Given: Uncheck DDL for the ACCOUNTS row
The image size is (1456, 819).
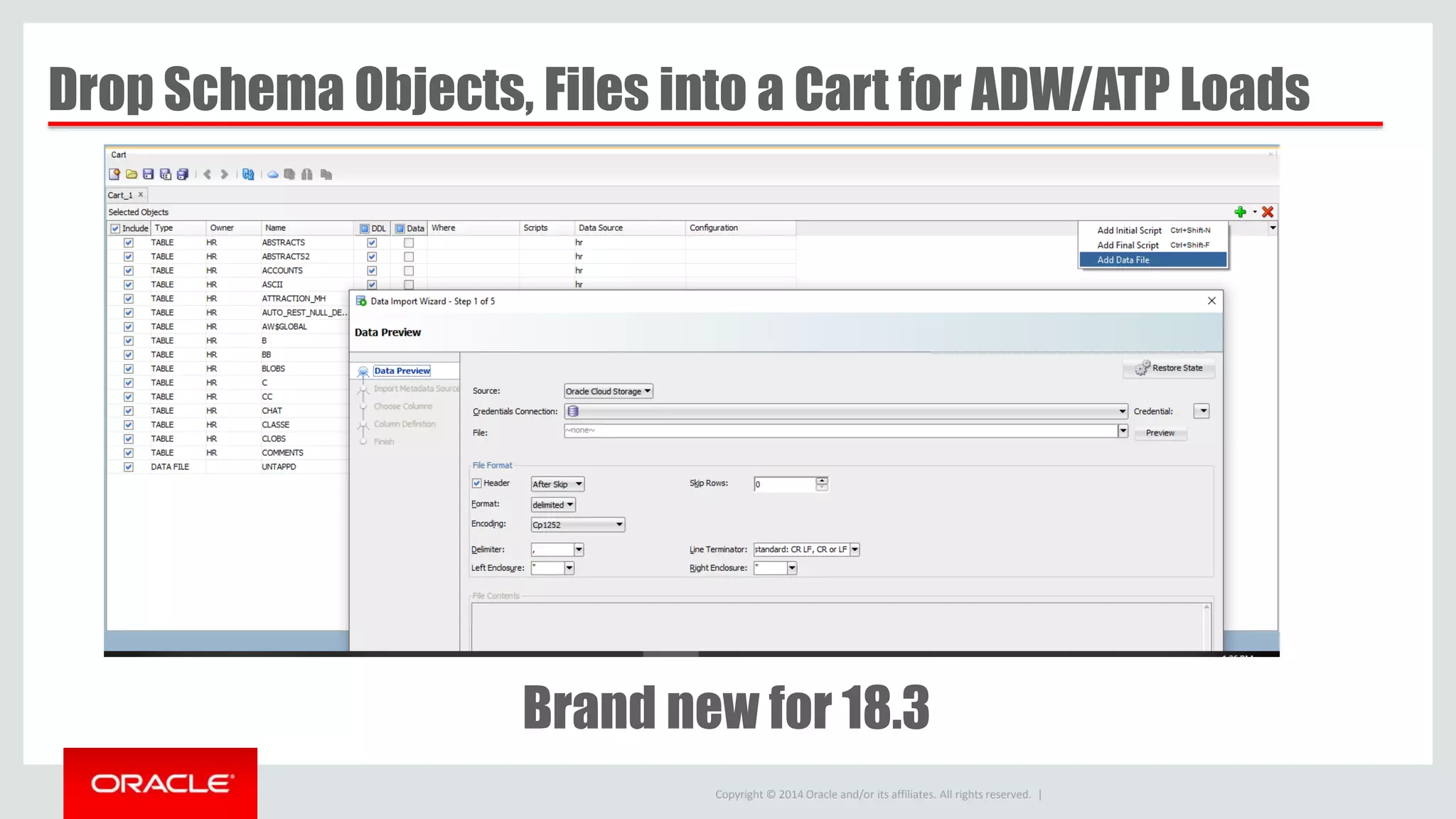Looking at the screenshot, I should pyautogui.click(x=372, y=271).
